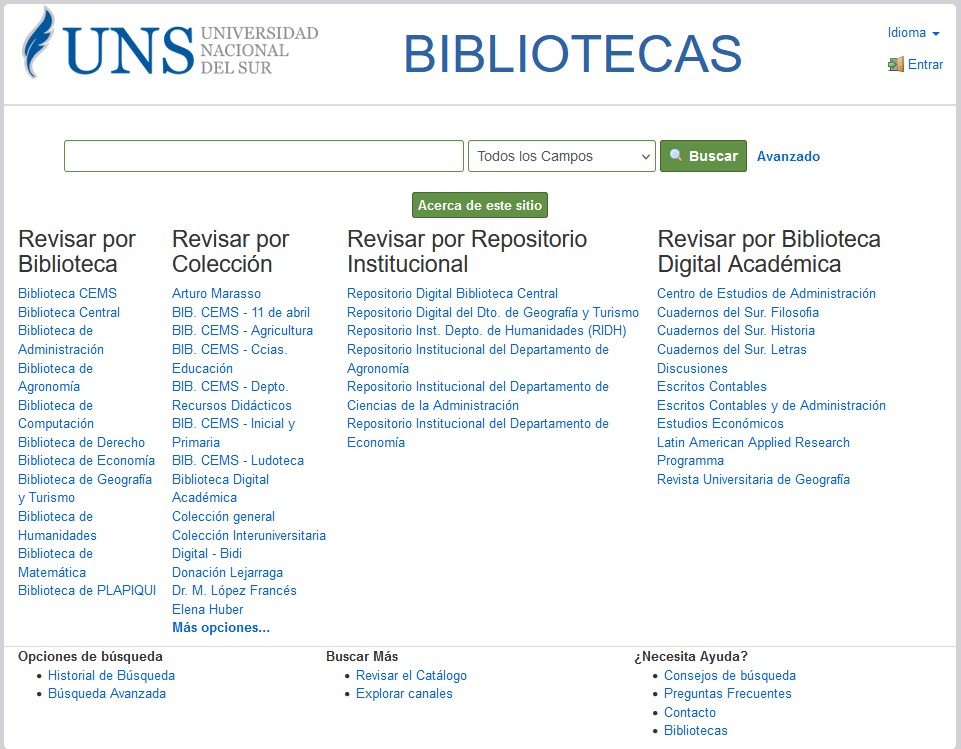Browse BIB. CEMS - Inicial y Primaria
Viewport: 961px width, 749px height.
pyautogui.click(x=234, y=433)
